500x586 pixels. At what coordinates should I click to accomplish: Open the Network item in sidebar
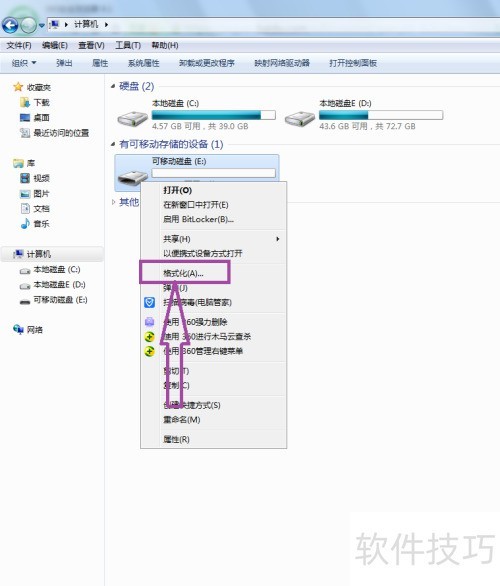(x=28, y=330)
